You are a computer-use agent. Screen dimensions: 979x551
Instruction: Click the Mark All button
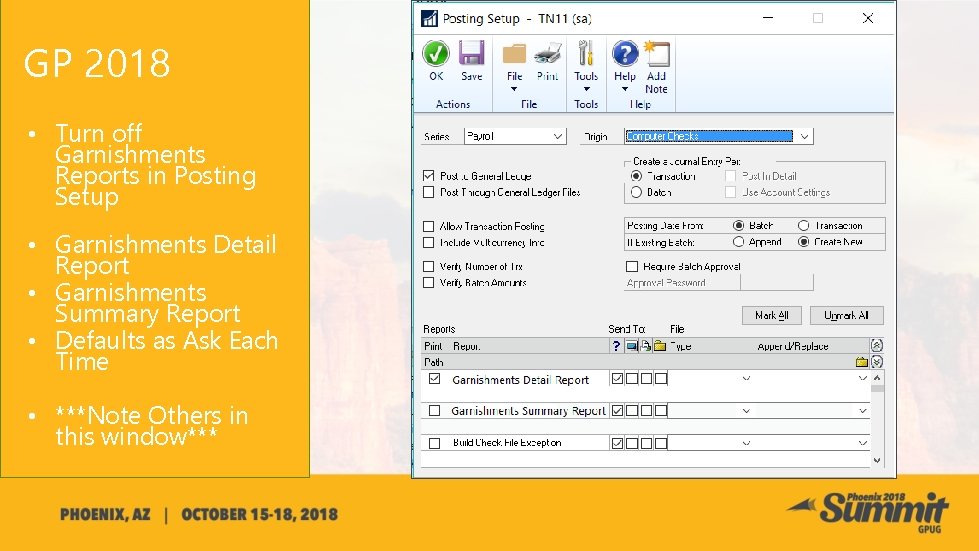click(772, 316)
